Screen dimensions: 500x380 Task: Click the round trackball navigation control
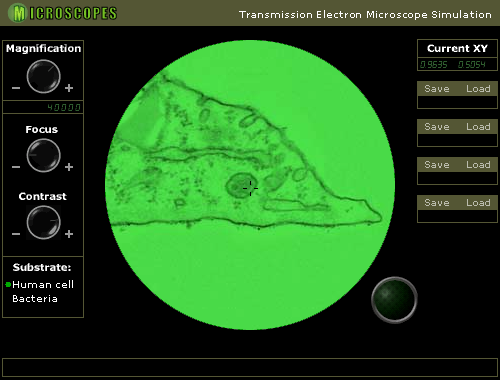[394, 299]
